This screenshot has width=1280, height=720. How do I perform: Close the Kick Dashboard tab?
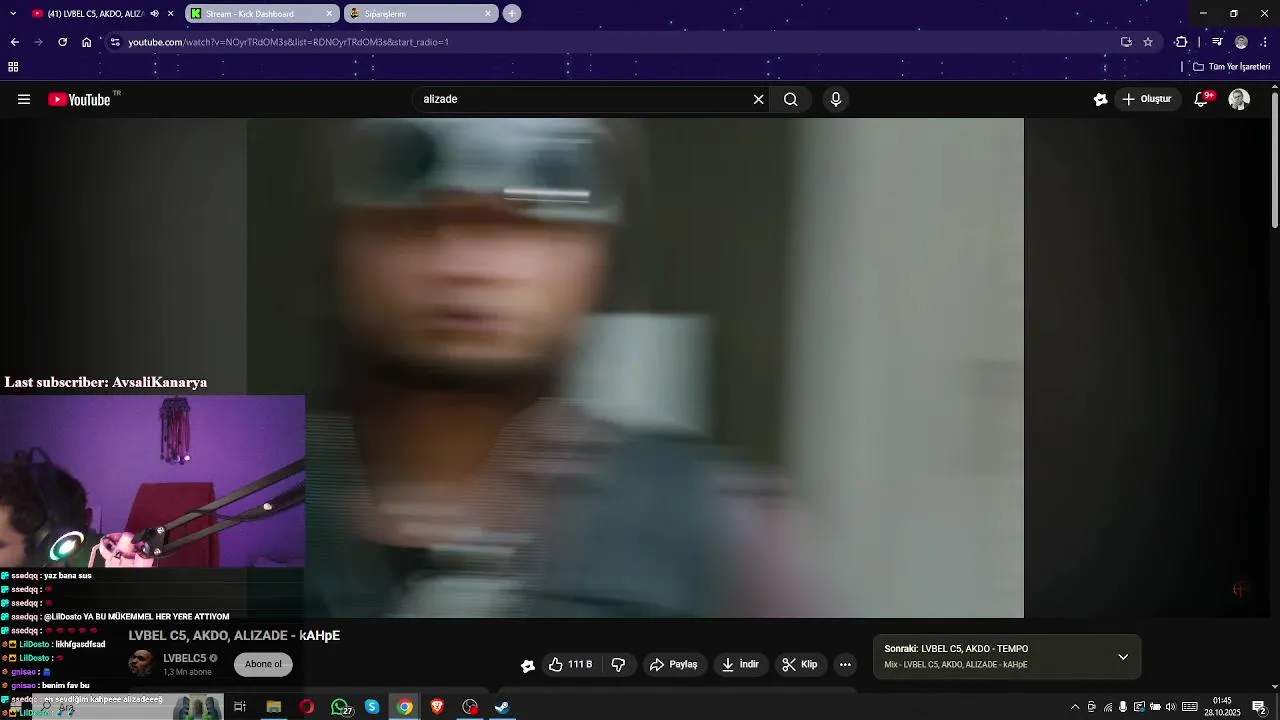329,14
